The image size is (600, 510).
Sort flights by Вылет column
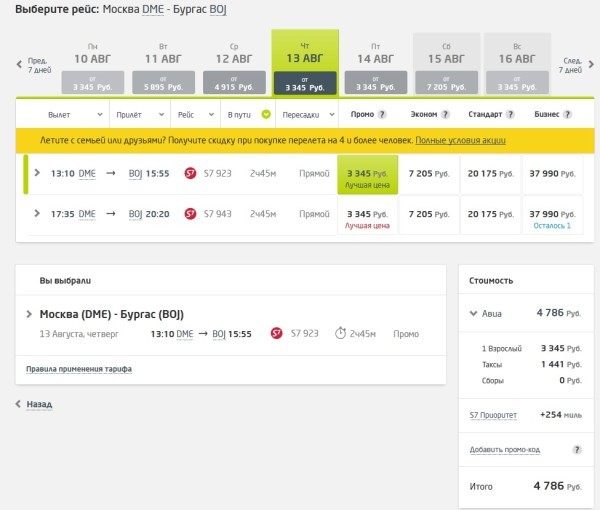62,114
